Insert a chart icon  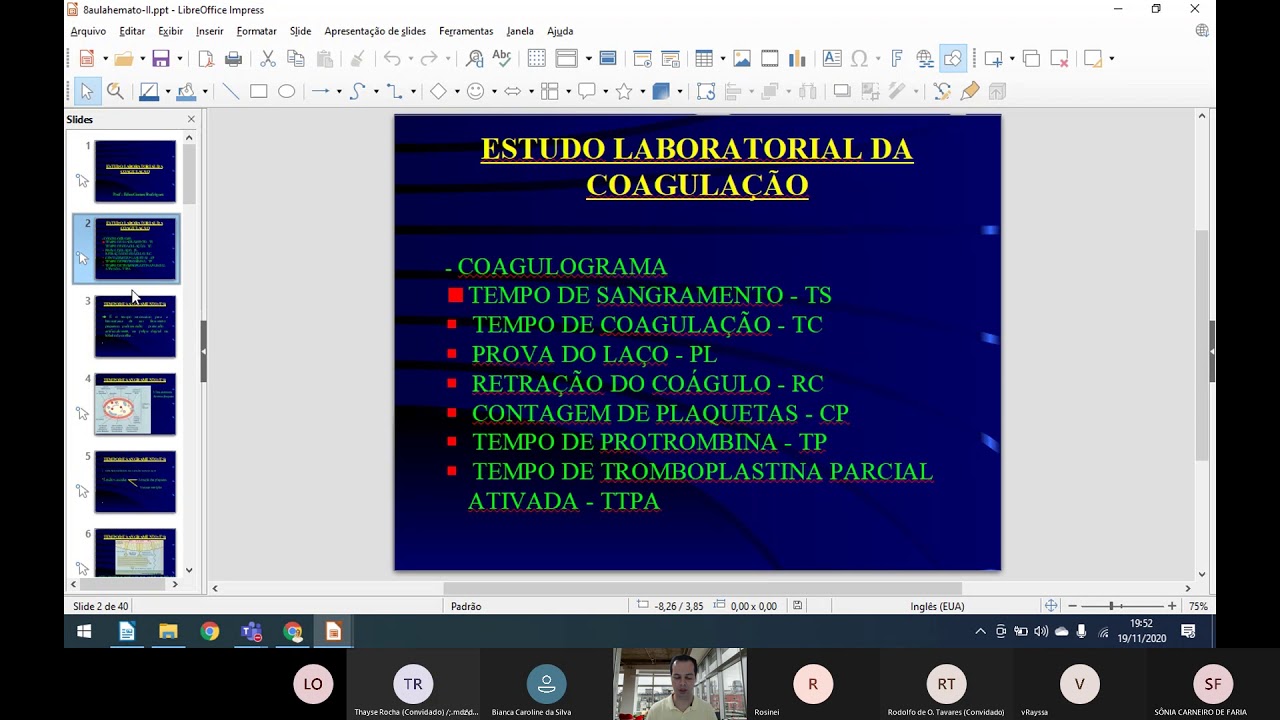[x=797, y=59]
